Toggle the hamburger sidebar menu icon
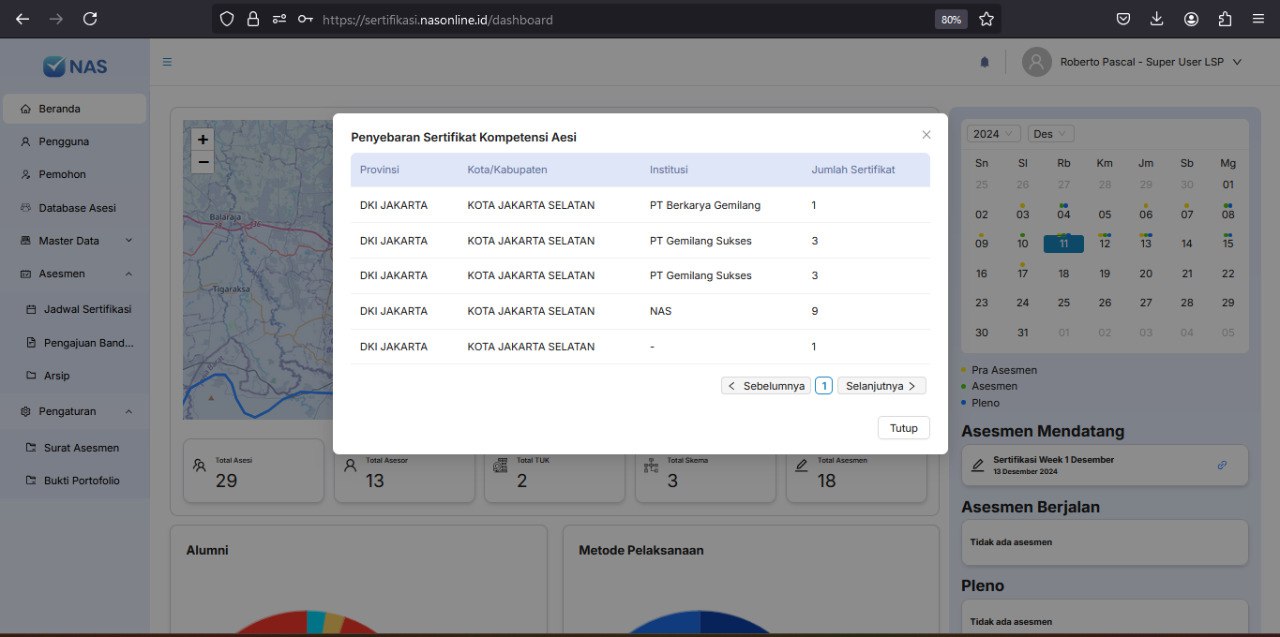The width and height of the screenshot is (1280, 637). [167, 62]
